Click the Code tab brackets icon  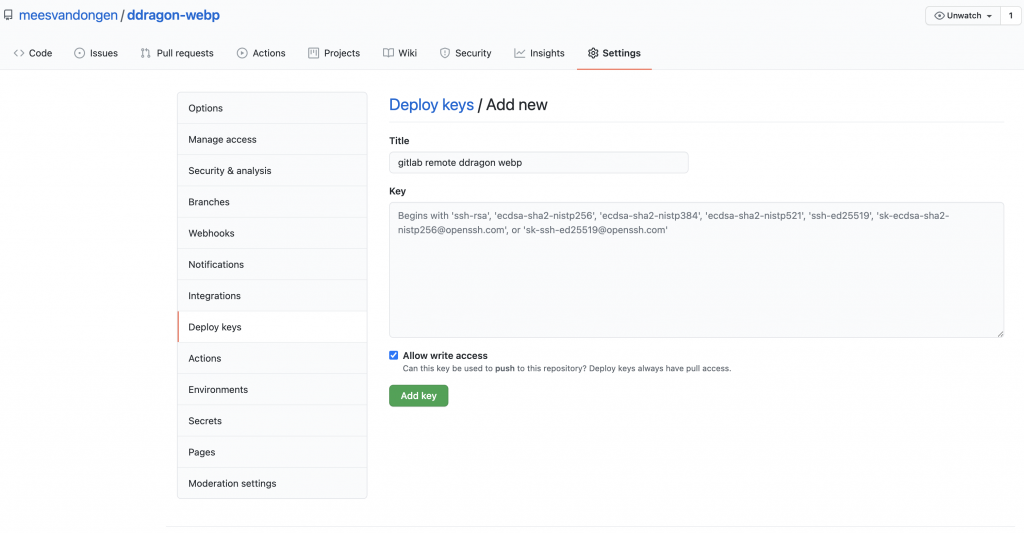19,53
